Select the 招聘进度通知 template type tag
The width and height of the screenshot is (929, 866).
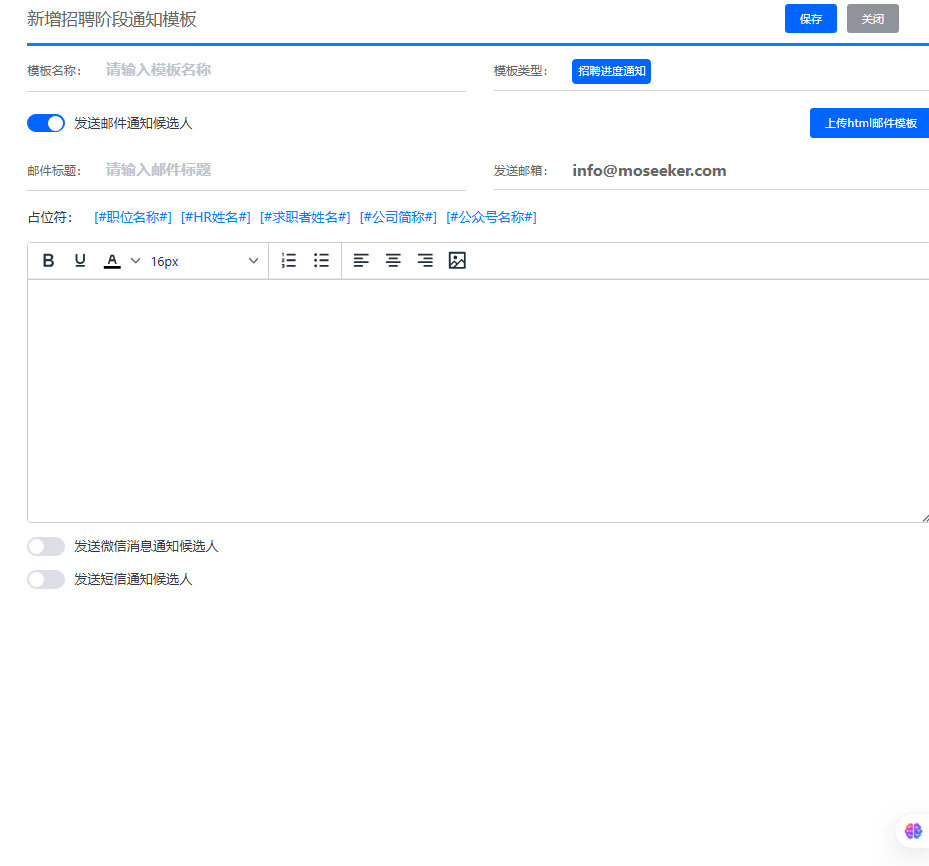coord(611,71)
